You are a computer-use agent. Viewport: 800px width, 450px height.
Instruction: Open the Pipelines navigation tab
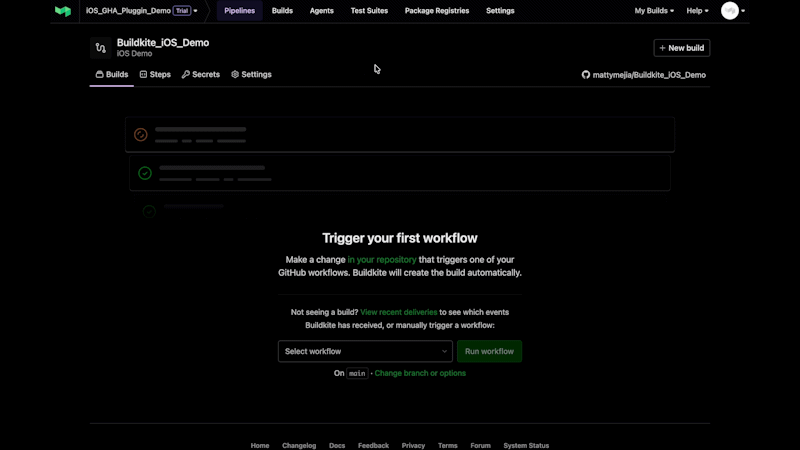tap(239, 11)
